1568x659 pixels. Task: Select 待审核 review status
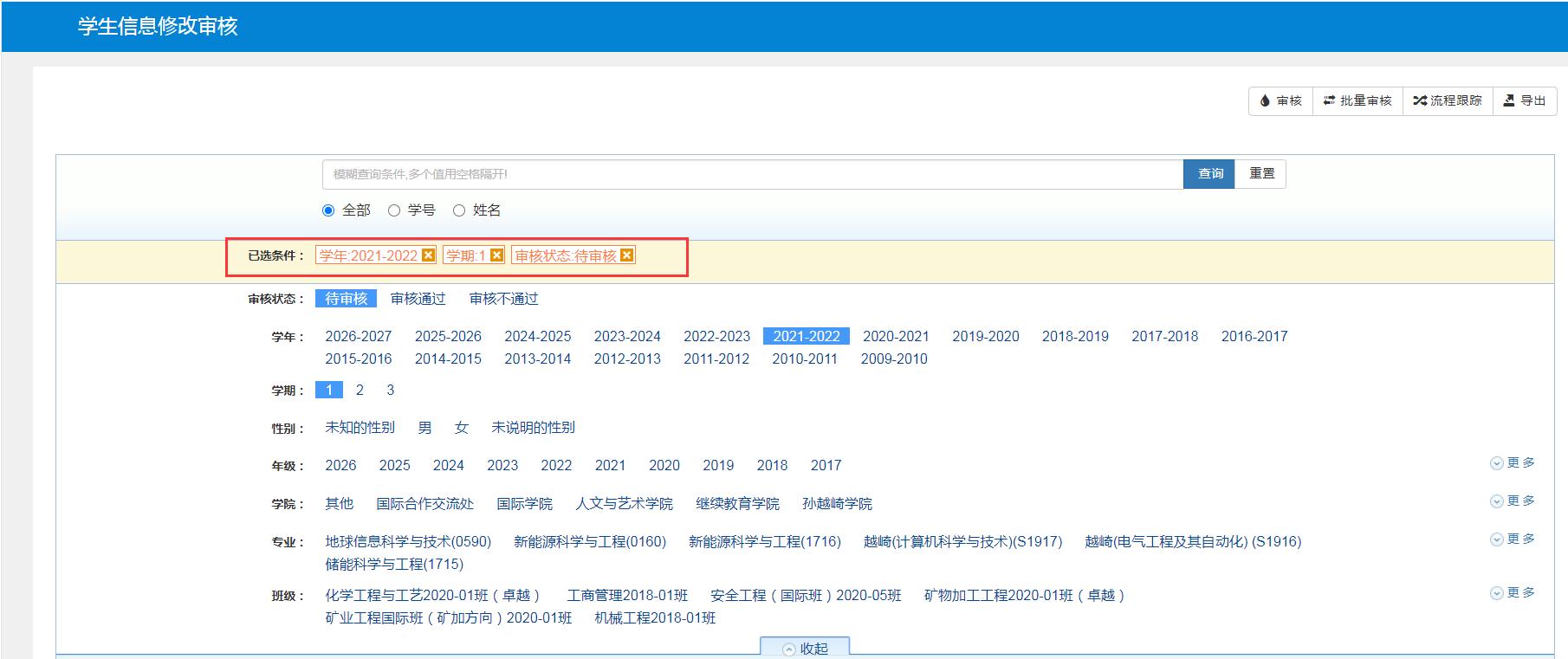coord(346,299)
